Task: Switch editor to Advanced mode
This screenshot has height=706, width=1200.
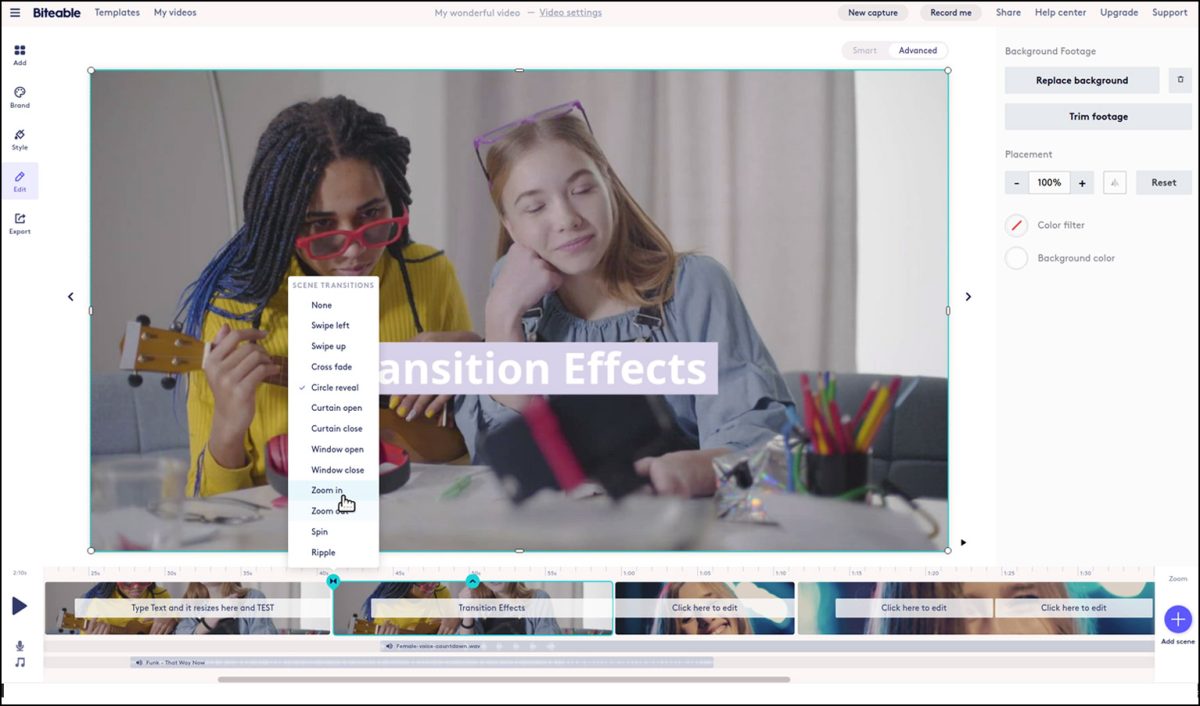Action: click(917, 50)
